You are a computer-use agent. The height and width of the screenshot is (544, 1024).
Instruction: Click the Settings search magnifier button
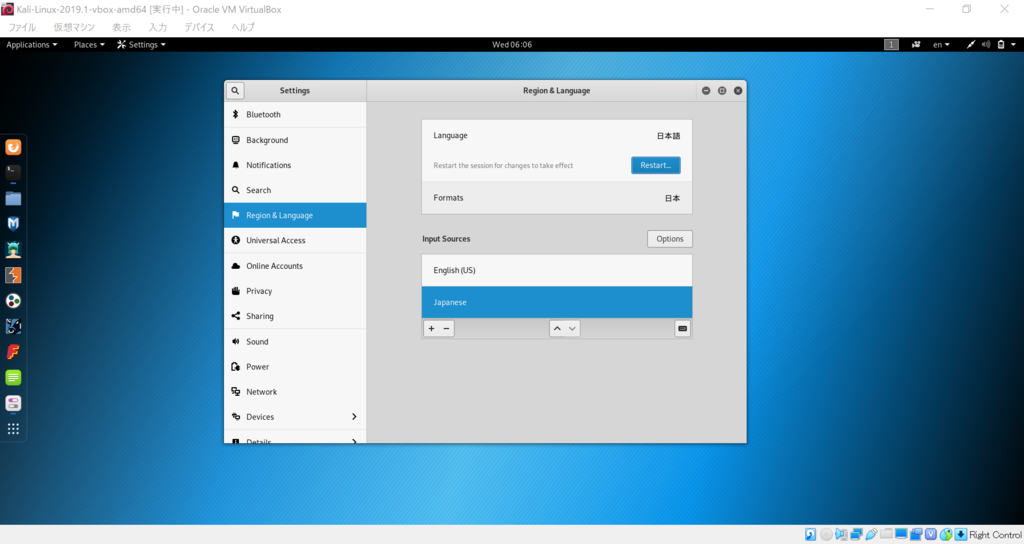tap(235, 91)
